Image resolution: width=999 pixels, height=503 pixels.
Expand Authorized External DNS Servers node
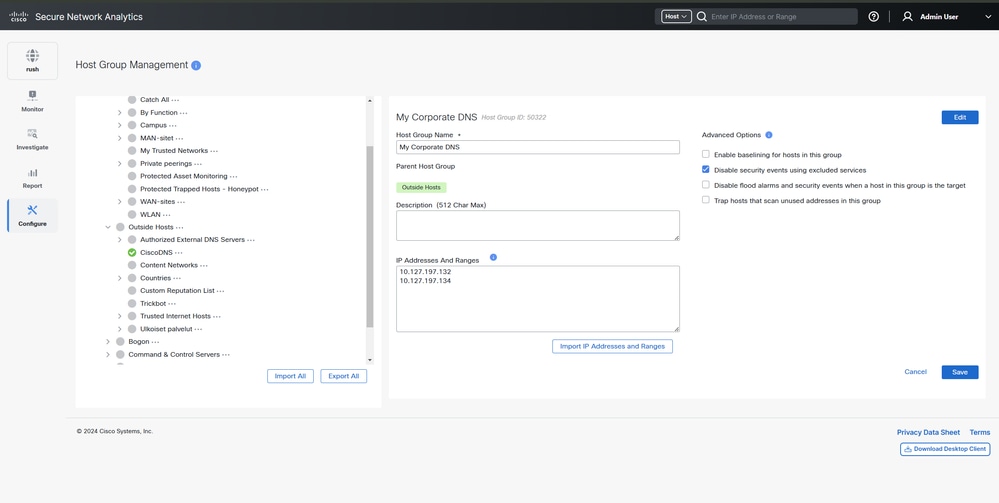coord(119,240)
